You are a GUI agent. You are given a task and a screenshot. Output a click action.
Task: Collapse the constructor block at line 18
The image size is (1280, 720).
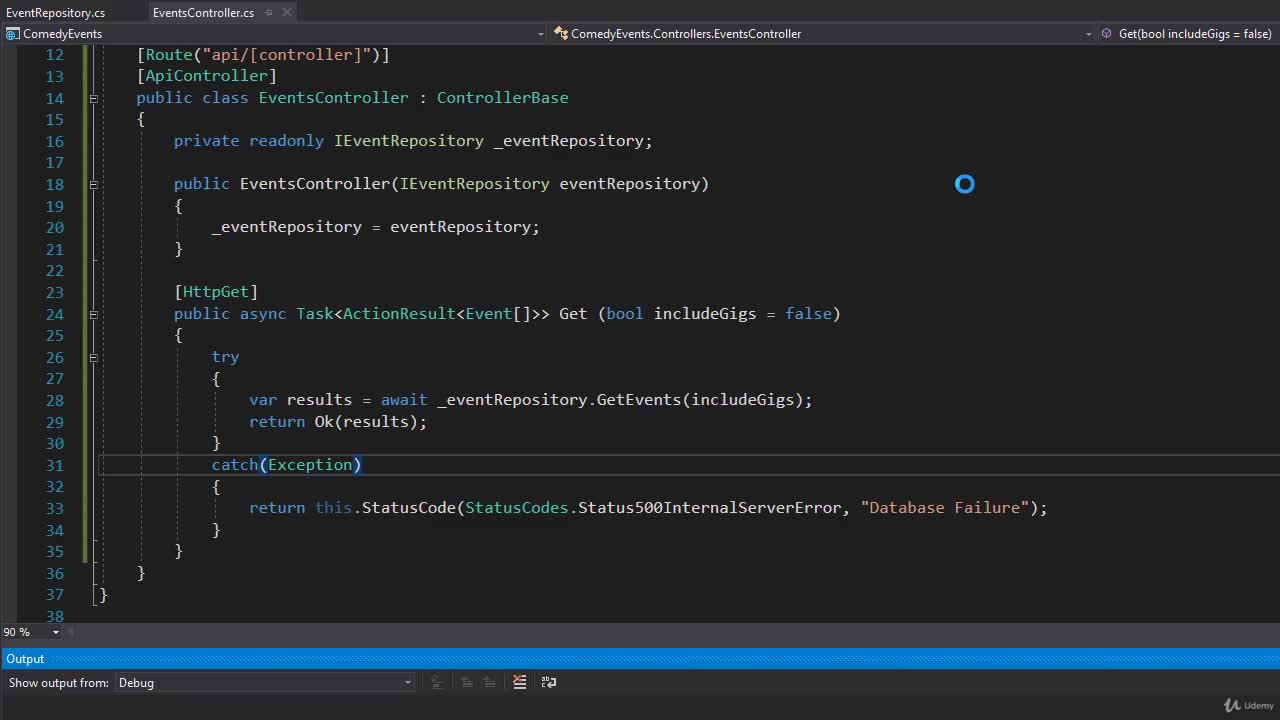coord(93,184)
